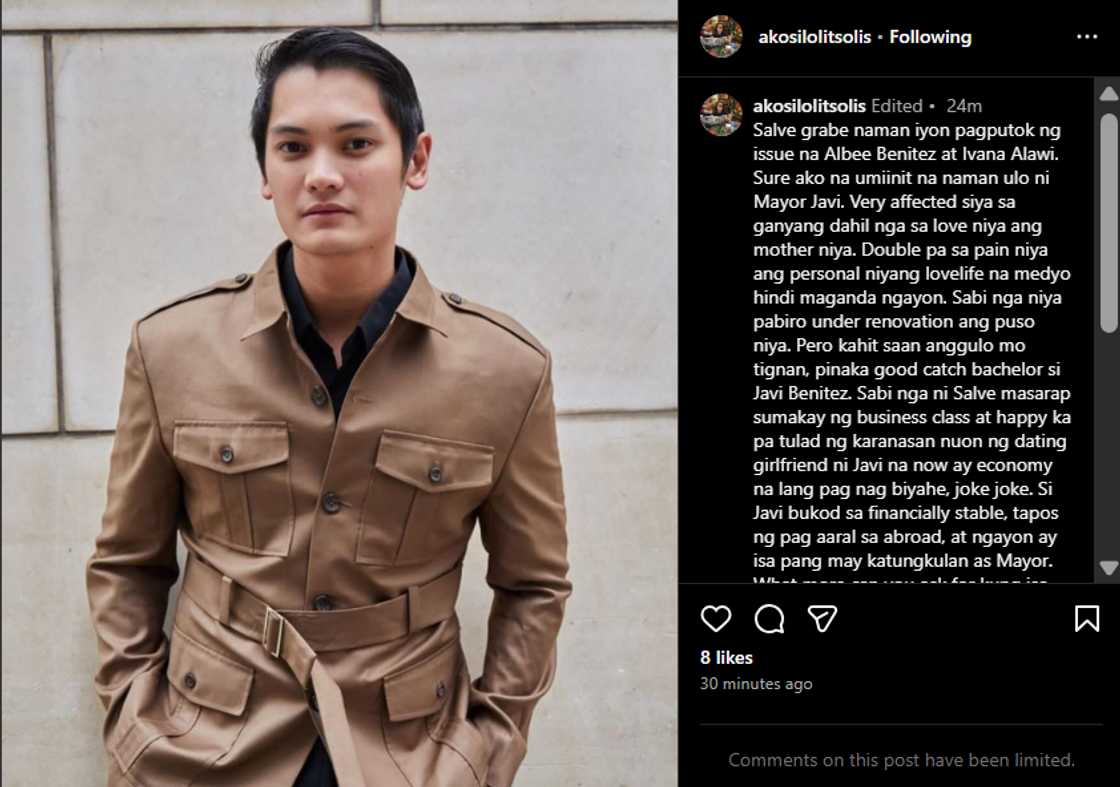Open comments with speech bubble icon
Viewport: 1120px width, 787px height.
769,619
